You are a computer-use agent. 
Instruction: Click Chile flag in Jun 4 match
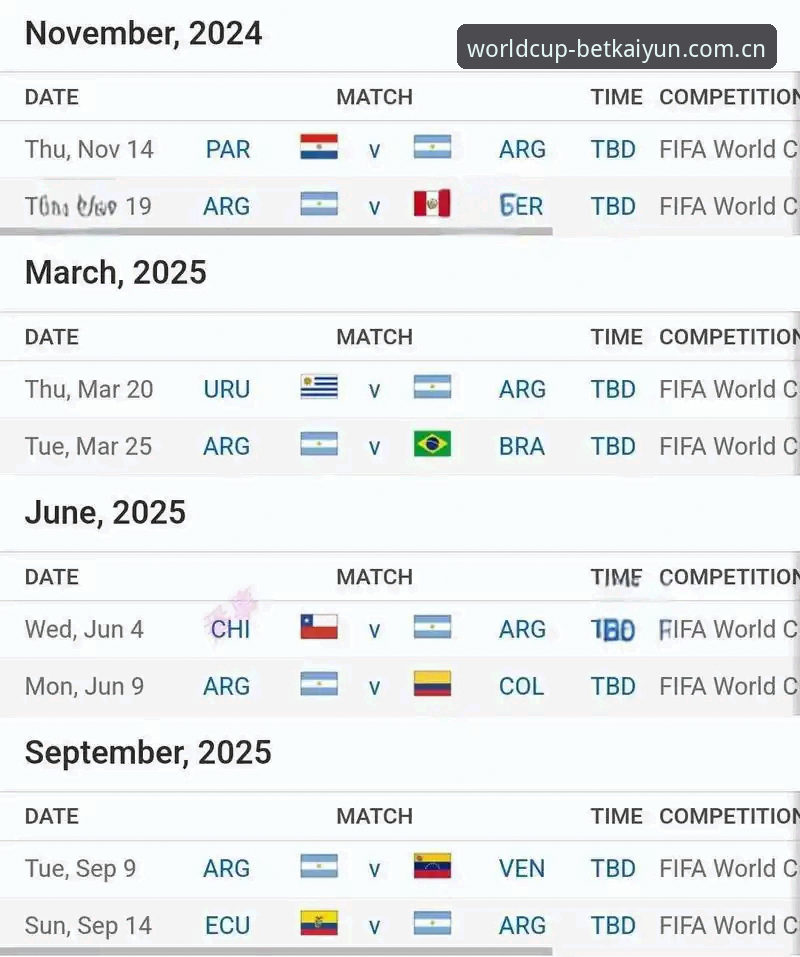[x=319, y=627]
